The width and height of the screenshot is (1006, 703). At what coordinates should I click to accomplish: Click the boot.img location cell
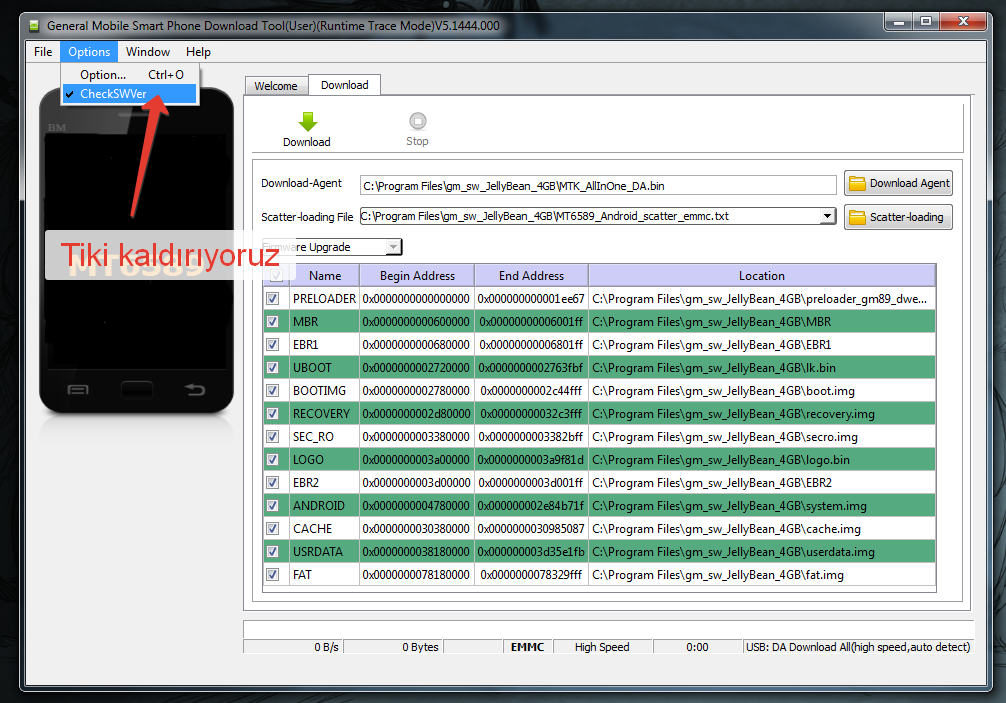tap(762, 391)
